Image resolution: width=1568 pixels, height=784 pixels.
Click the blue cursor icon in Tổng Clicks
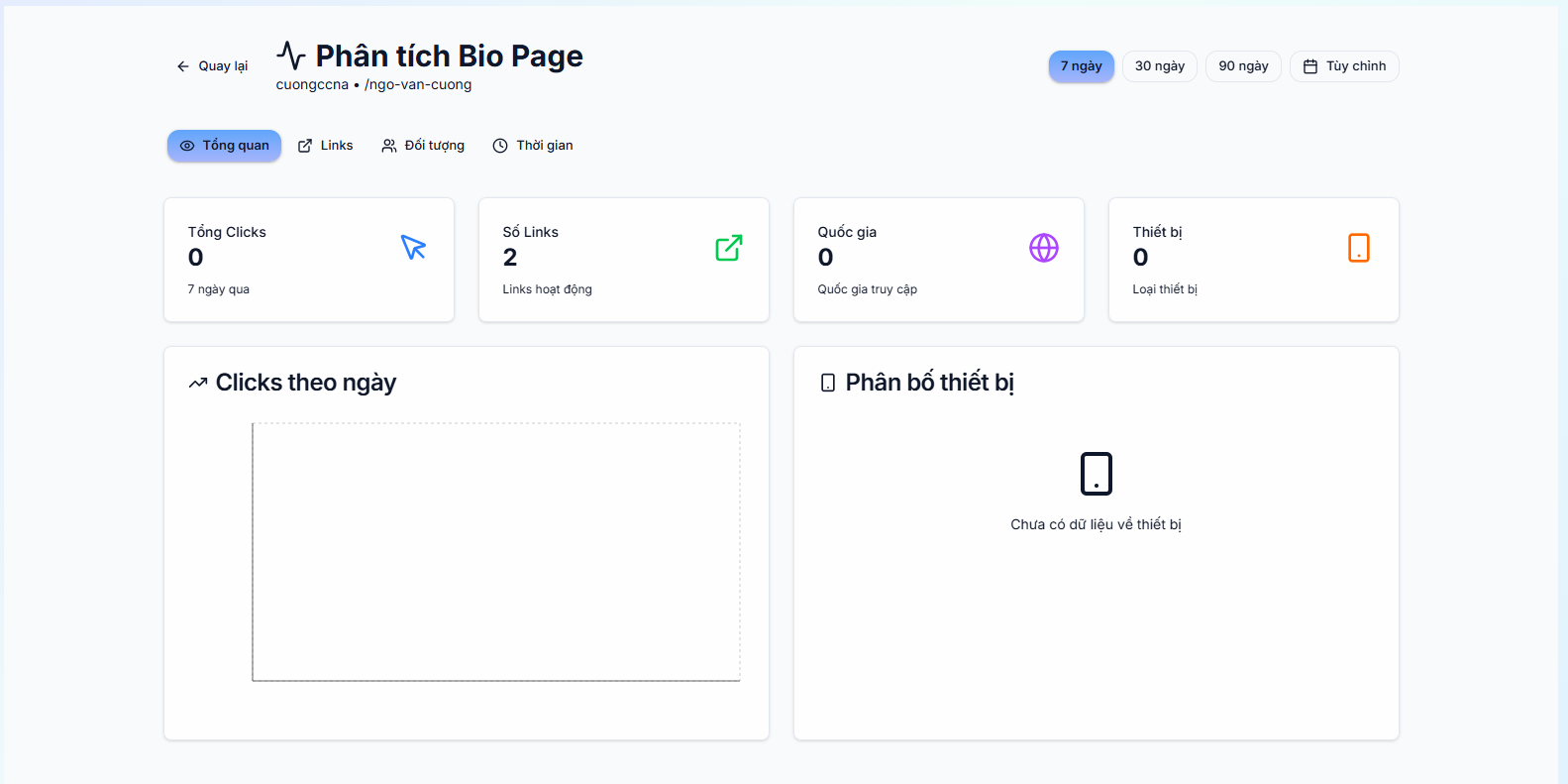click(x=413, y=247)
